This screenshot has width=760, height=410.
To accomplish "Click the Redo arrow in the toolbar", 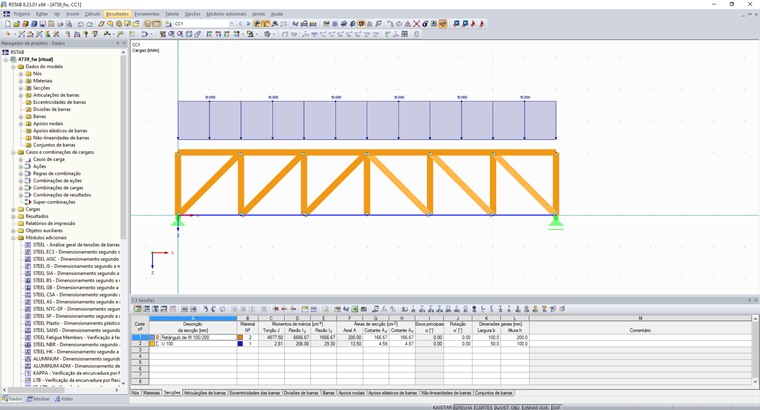I will [89, 24].
